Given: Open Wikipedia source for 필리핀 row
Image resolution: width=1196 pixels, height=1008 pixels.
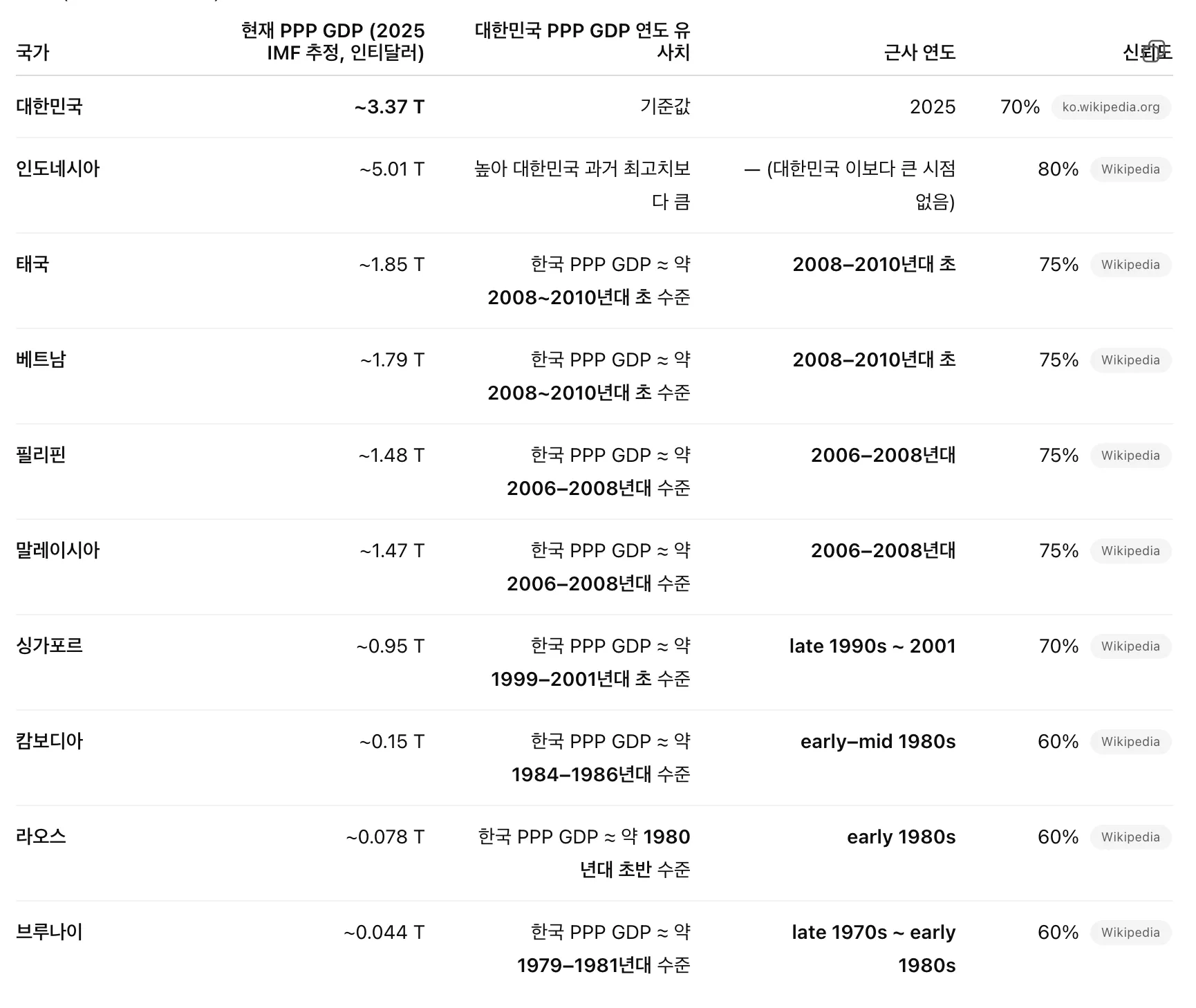Looking at the screenshot, I should pyautogui.click(x=1130, y=456).
